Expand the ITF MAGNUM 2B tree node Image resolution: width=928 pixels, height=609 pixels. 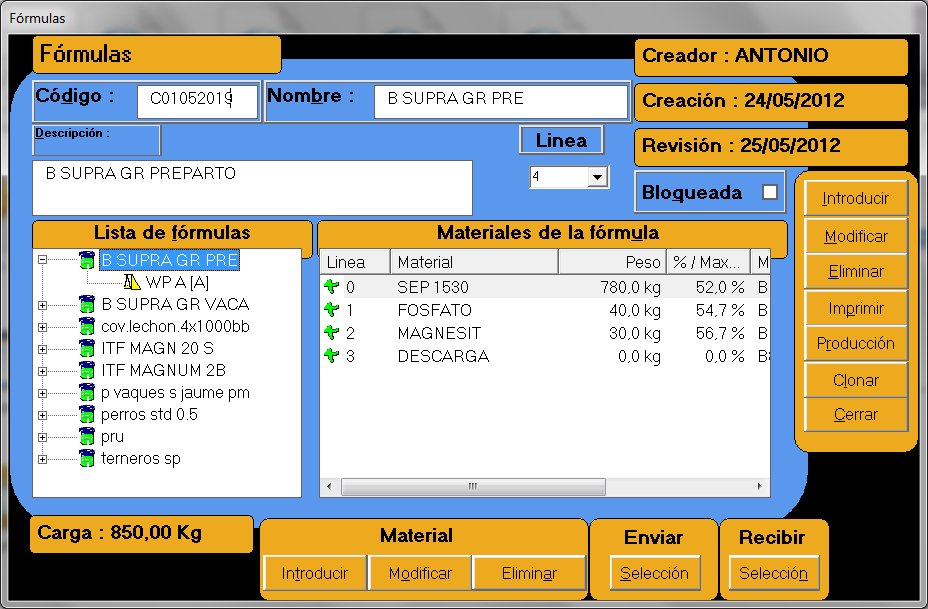(x=43, y=371)
